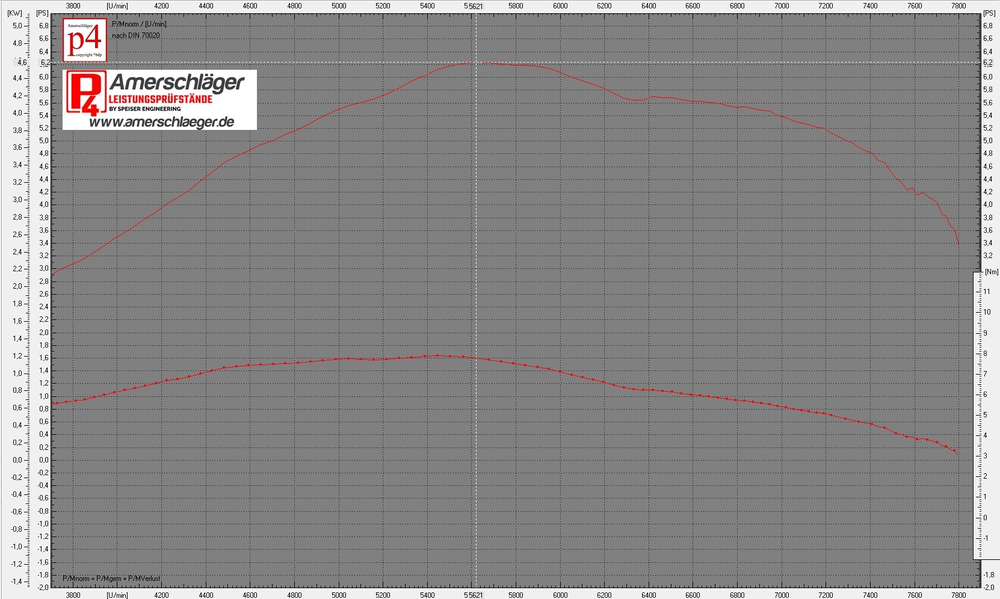1000x599 pixels.
Task: Click the 5621 cursor marker on top axis
Action: (x=475, y=5)
